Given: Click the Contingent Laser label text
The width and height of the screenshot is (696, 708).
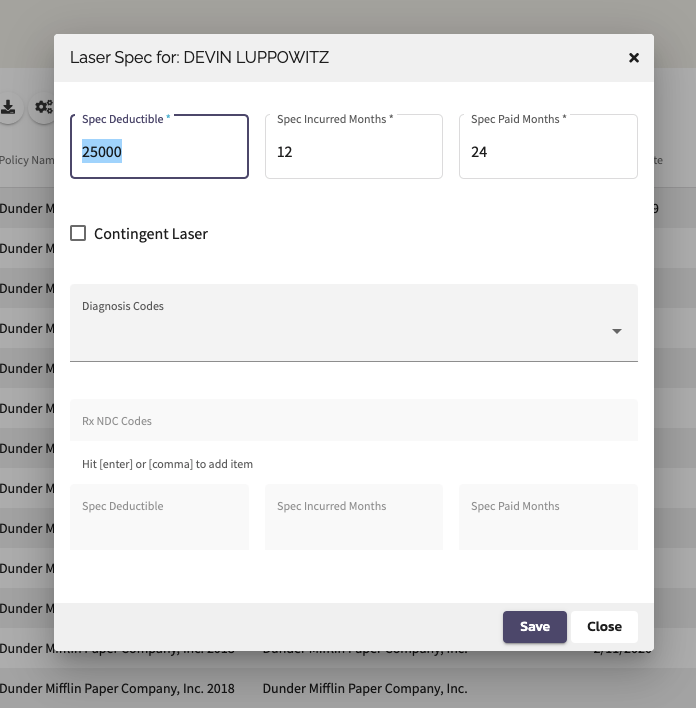Looking at the screenshot, I should (x=151, y=234).
